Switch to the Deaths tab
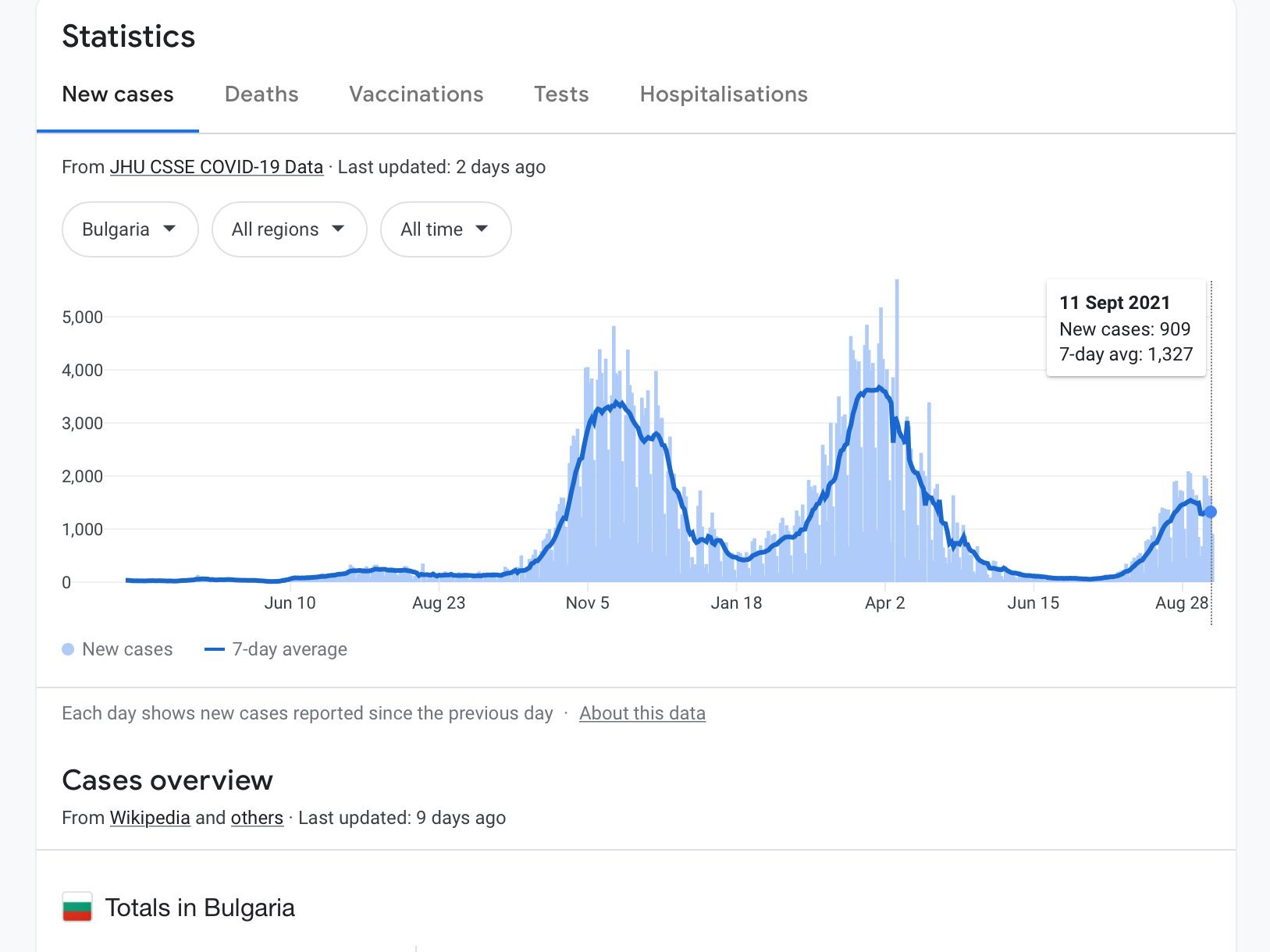1270x952 pixels. click(261, 94)
